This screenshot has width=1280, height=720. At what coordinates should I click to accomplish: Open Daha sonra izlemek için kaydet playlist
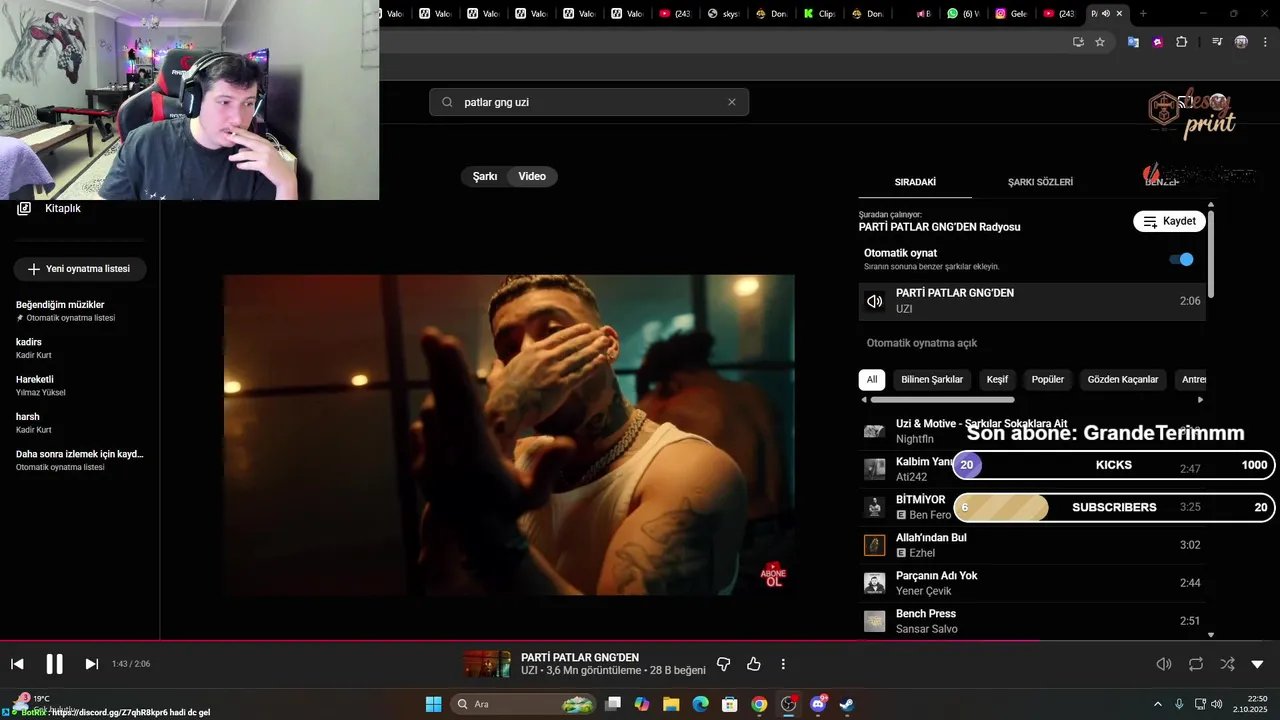80,460
